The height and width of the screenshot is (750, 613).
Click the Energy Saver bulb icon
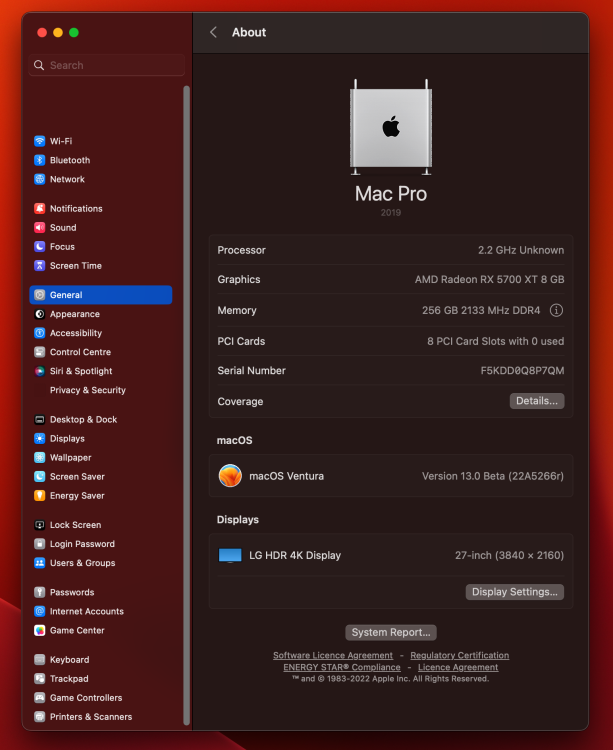tap(40, 496)
